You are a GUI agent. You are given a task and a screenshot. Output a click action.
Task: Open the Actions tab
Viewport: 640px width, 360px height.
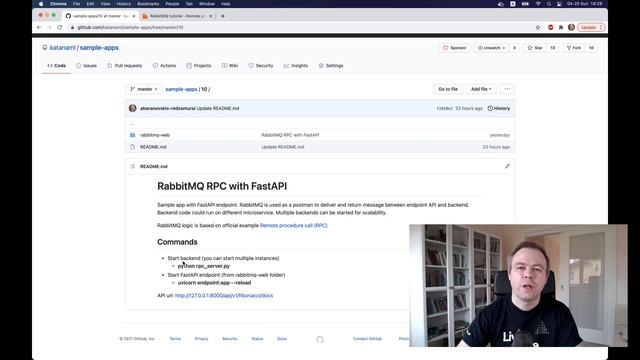[x=164, y=66]
